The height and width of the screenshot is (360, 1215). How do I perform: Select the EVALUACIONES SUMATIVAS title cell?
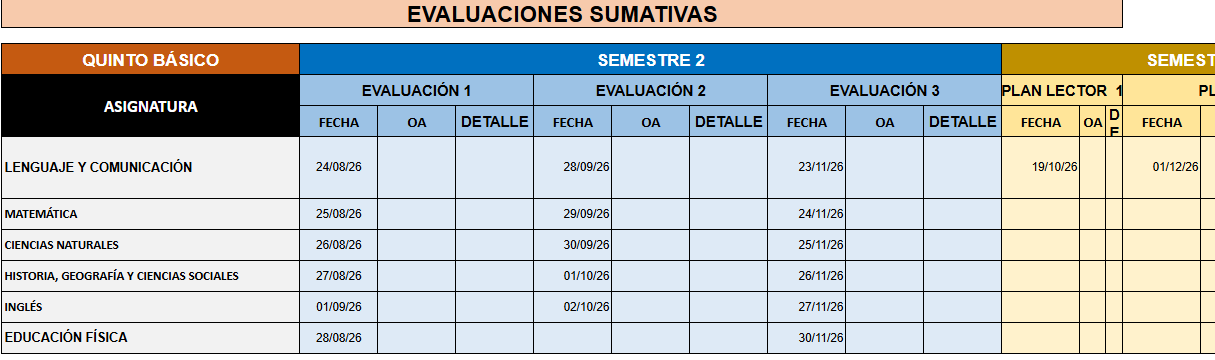[561, 14]
